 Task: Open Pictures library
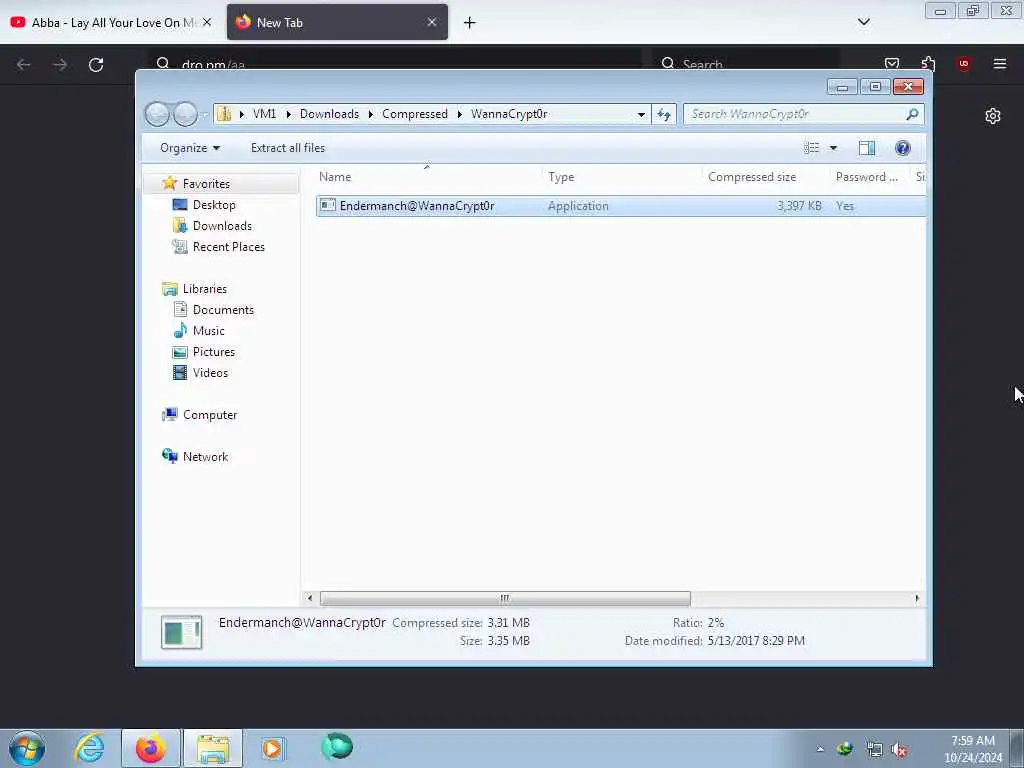tap(214, 351)
